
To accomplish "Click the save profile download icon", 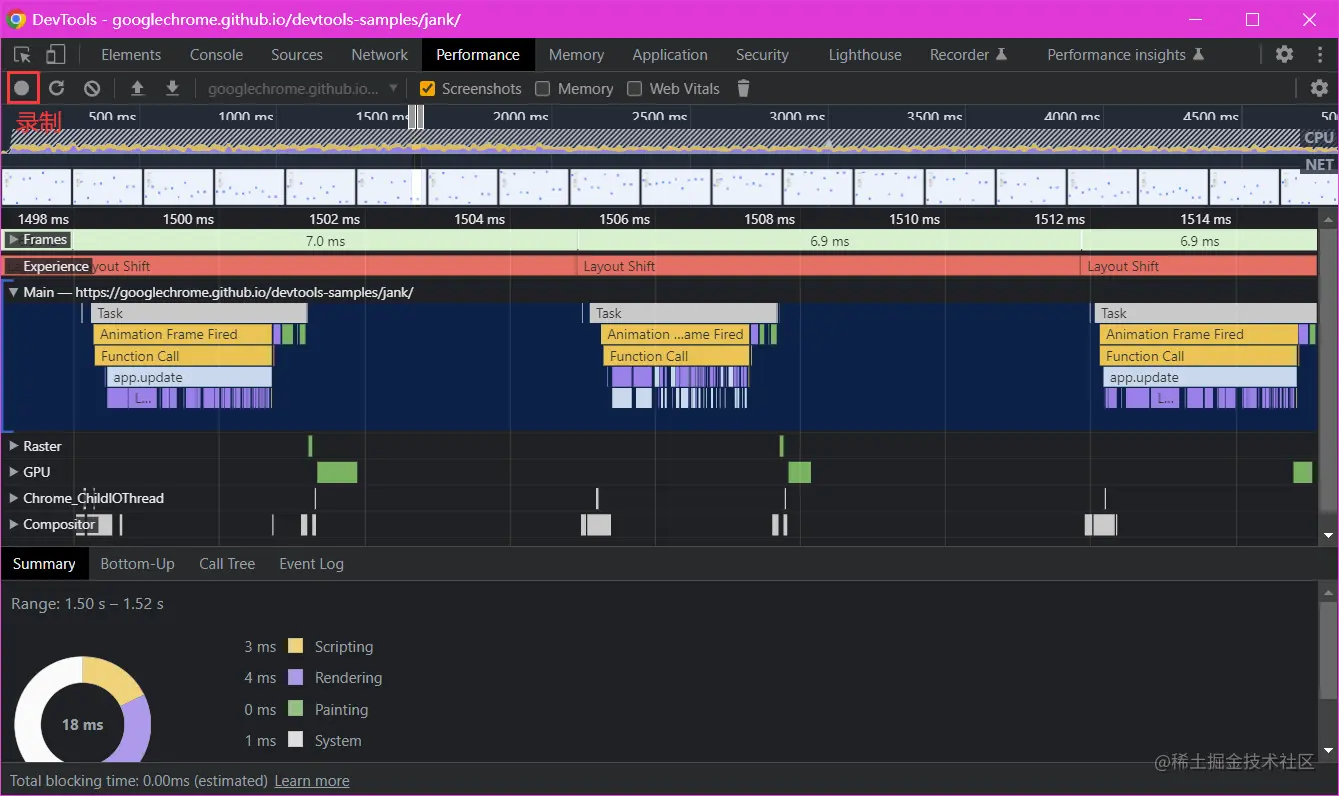I will click(x=172, y=88).
